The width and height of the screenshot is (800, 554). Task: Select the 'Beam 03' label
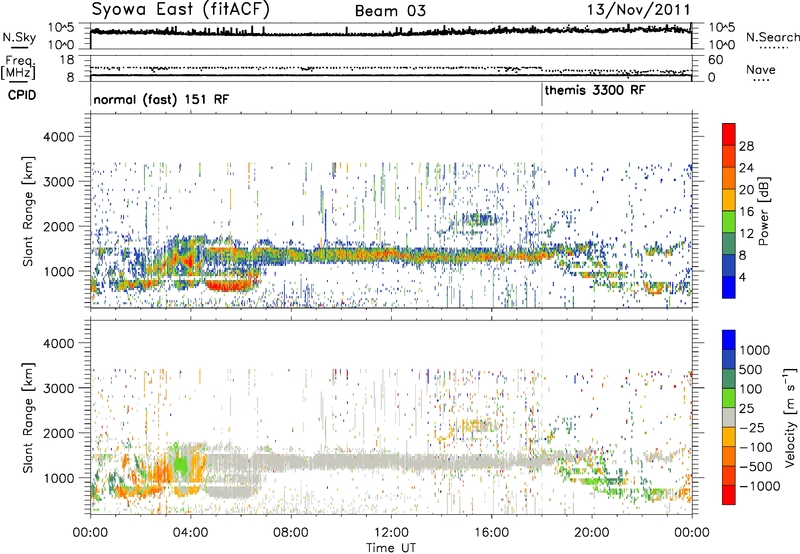(390, 11)
